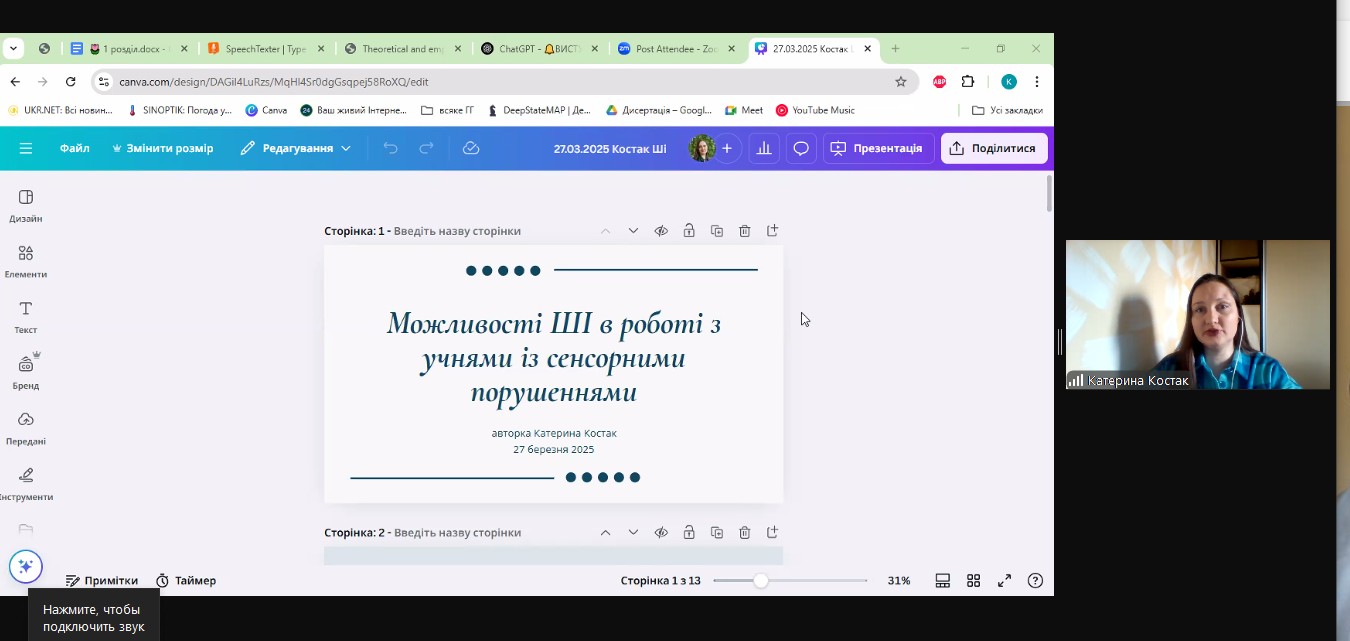Move page 2 up with chevron
This screenshot has width=1350, height=641.
tap(605, 533)
